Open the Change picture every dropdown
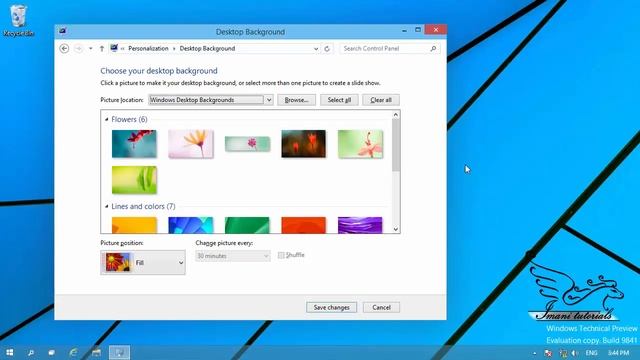 coord(233,256)
